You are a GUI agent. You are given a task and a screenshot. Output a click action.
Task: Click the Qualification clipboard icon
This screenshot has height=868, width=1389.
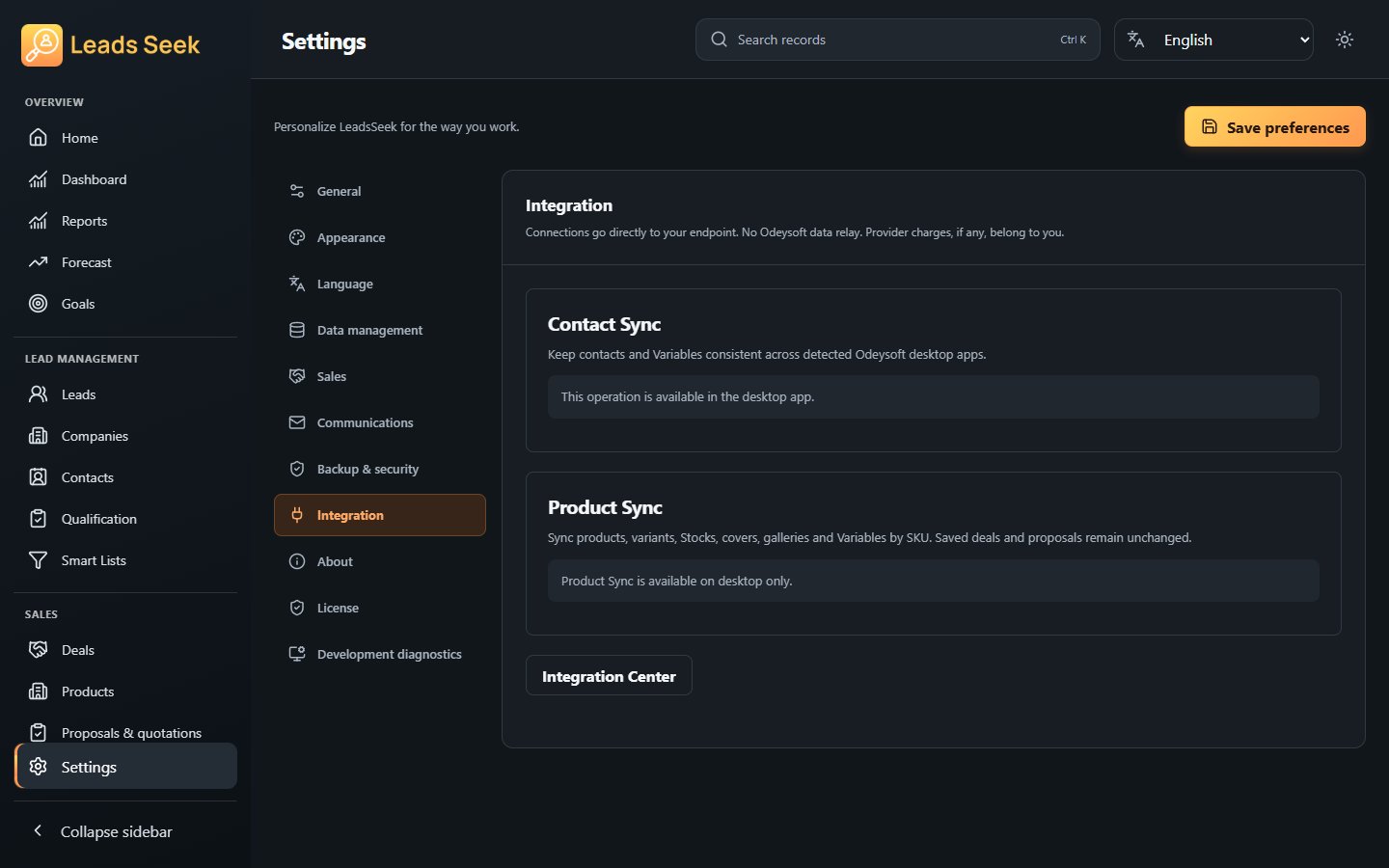[38, 519]
